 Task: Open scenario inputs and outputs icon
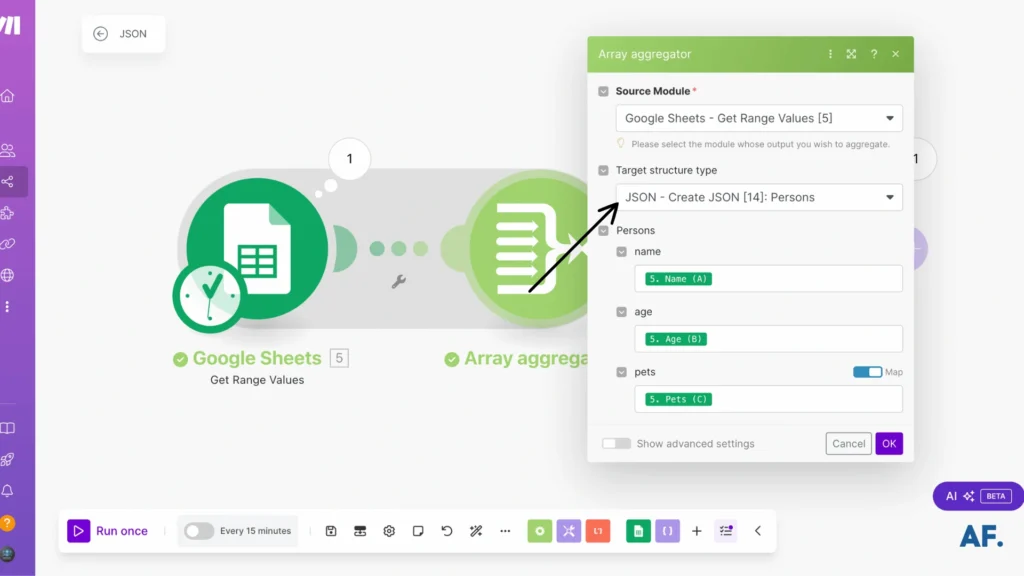(x=360, y=531)
